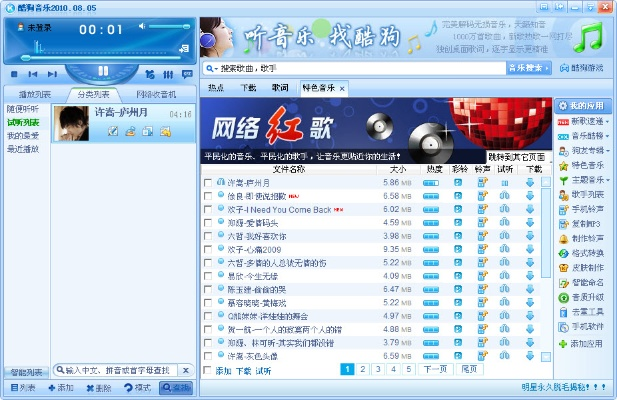Open the 跳转到其它页面 dropdown
This screenshot has height=400, width=617.
[x=518, y=157]
